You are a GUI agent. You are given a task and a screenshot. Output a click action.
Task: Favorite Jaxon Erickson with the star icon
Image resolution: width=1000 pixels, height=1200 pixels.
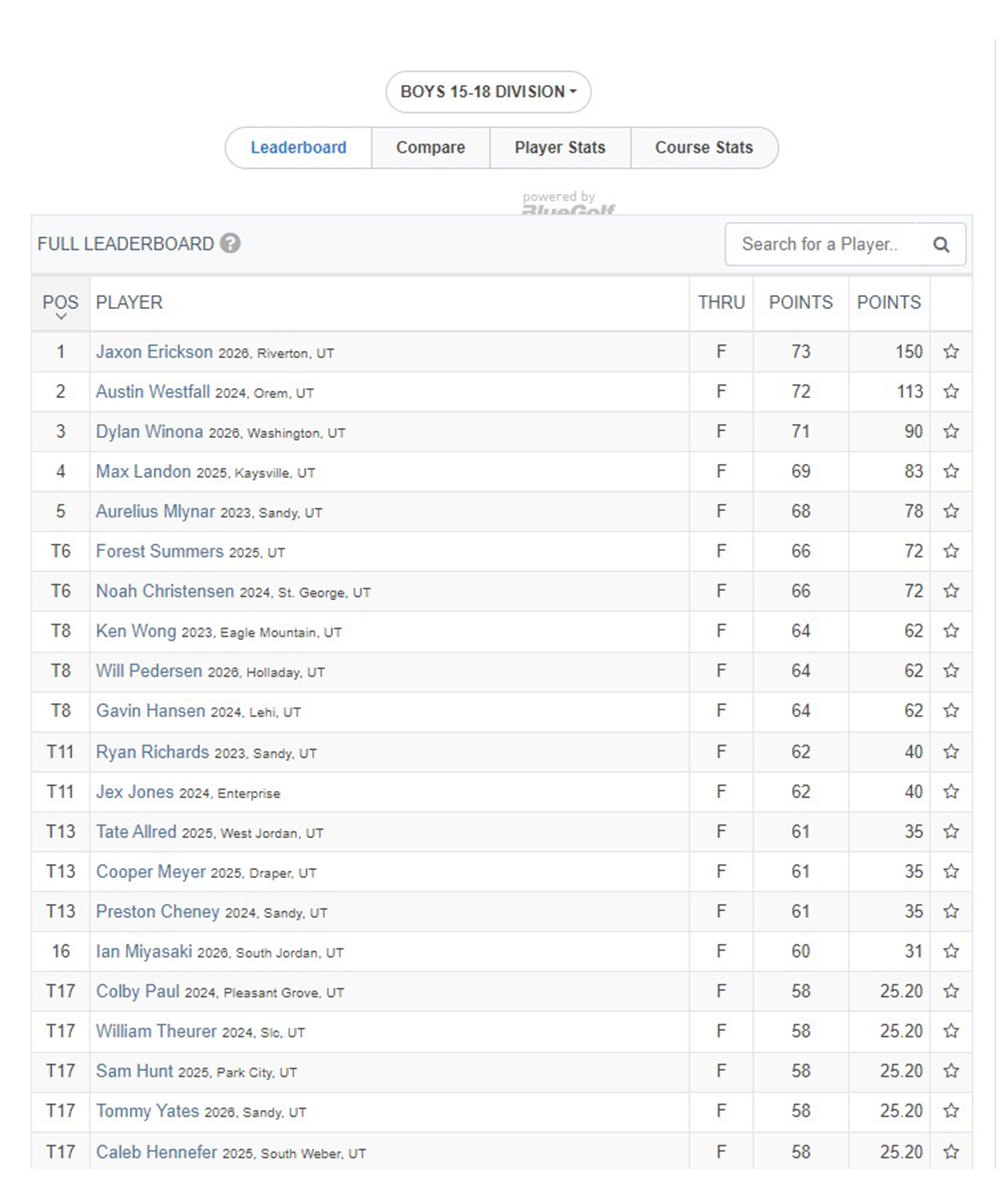pyautogui.click(x=951, y=352)
